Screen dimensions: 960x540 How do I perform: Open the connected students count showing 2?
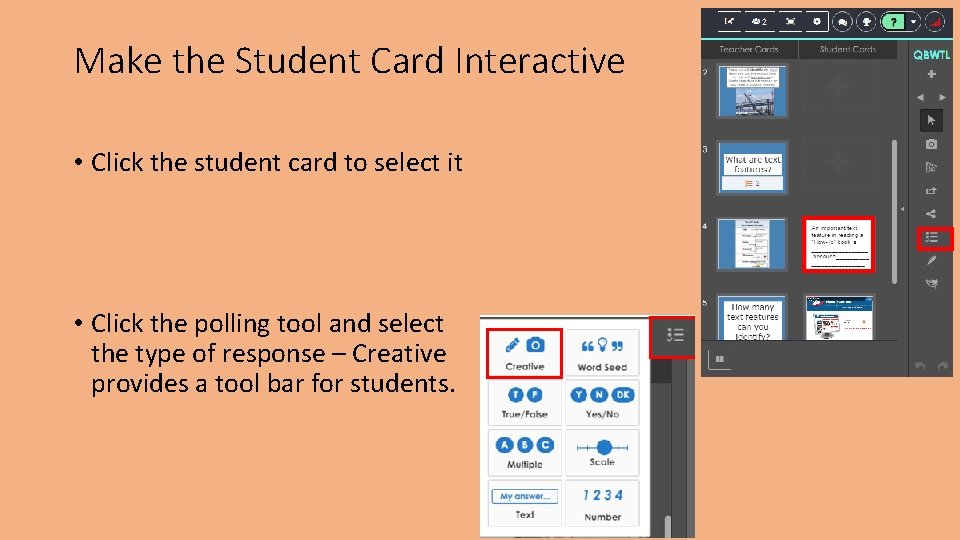759,21
